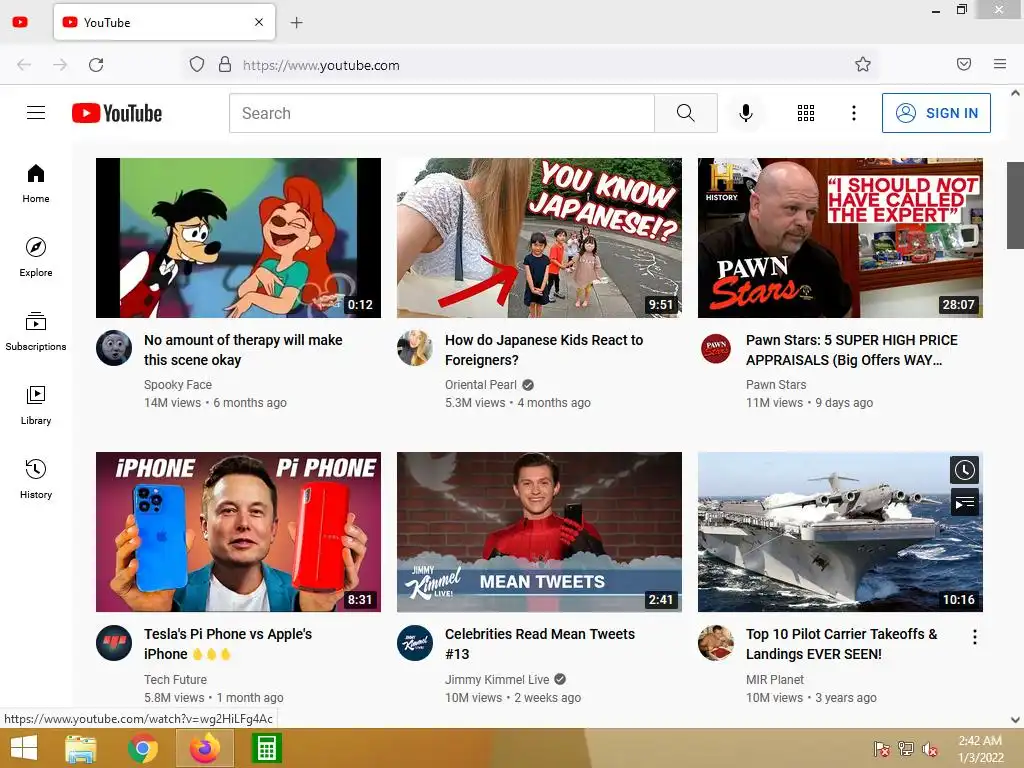The height and width of the screenshot is (768, 1024).
Task: Go to Home in the sidebar
Action: [36, 184]
